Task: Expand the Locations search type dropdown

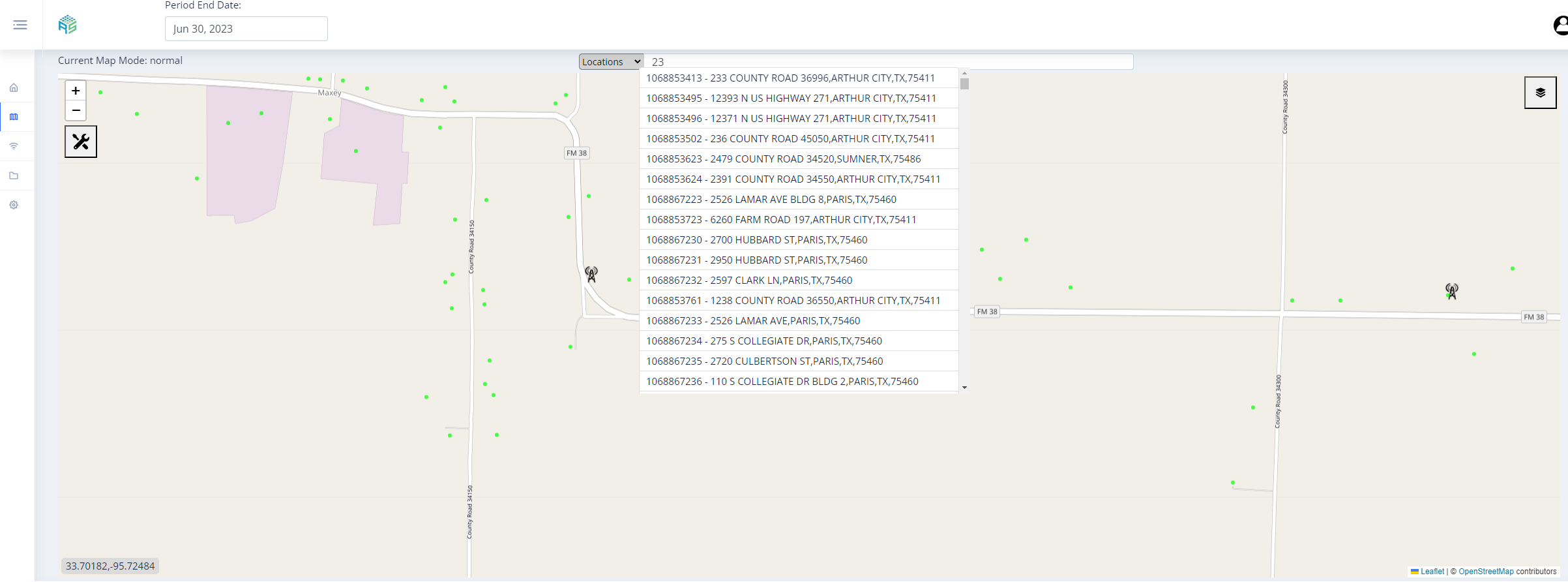Action: click(x=611, y=61)
